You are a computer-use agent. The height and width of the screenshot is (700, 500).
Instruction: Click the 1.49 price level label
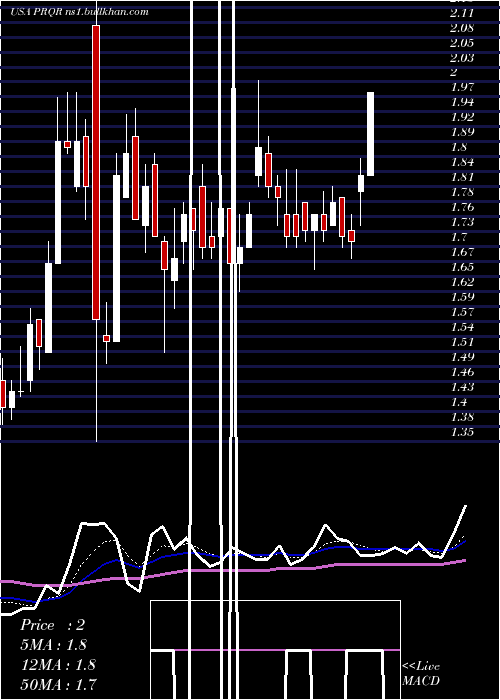462,357
